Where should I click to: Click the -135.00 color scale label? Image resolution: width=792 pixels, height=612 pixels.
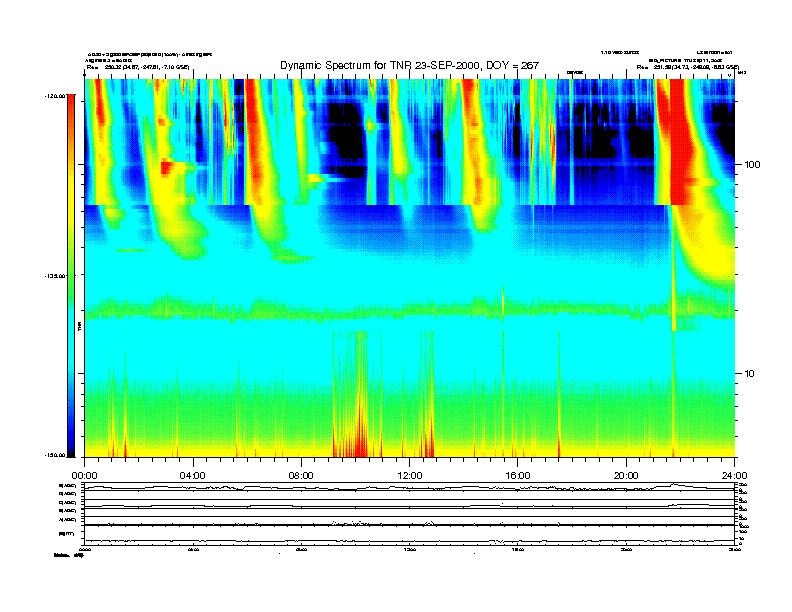tap(55, 276)
